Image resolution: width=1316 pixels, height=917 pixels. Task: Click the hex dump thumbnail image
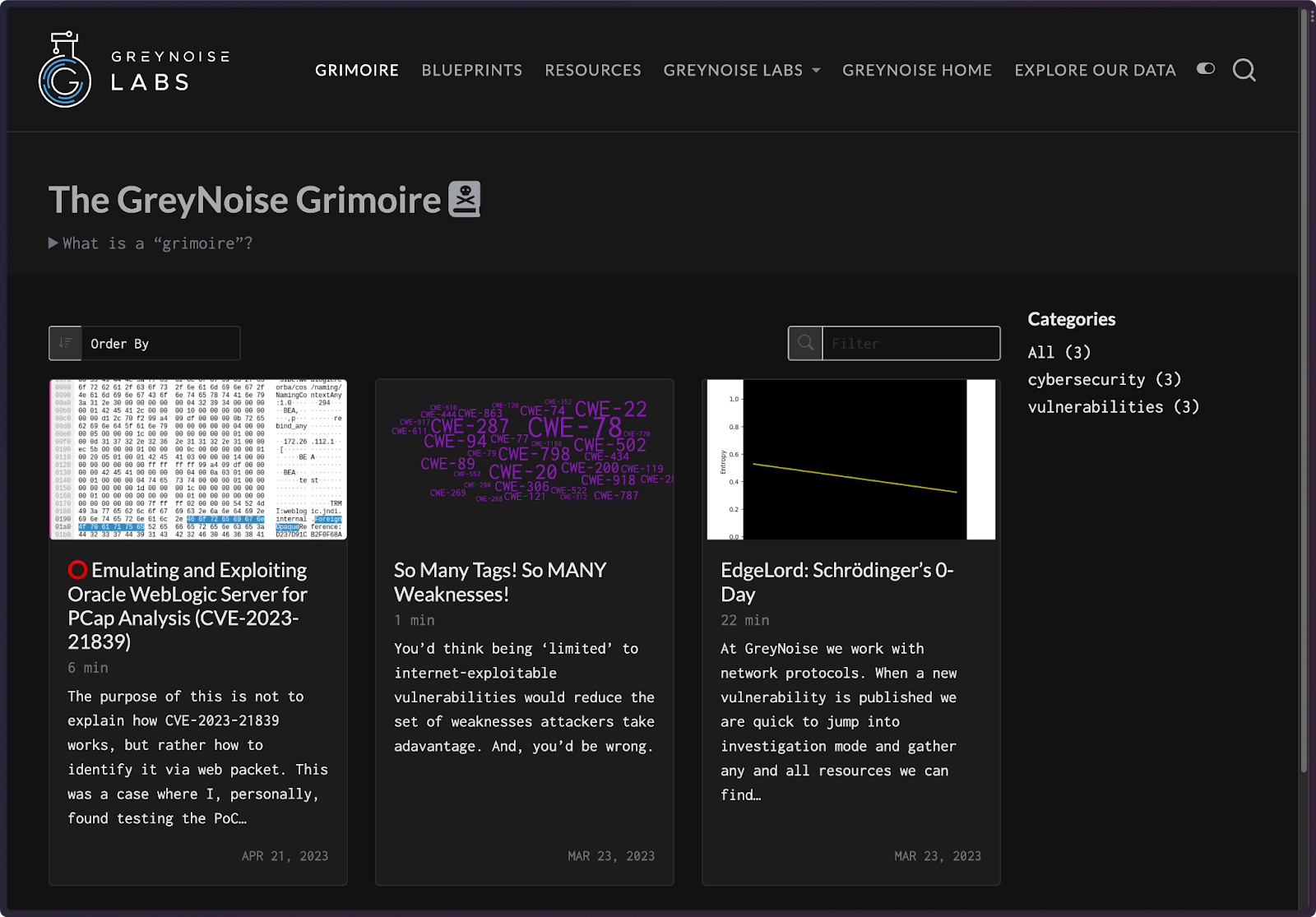pos(198,460)
